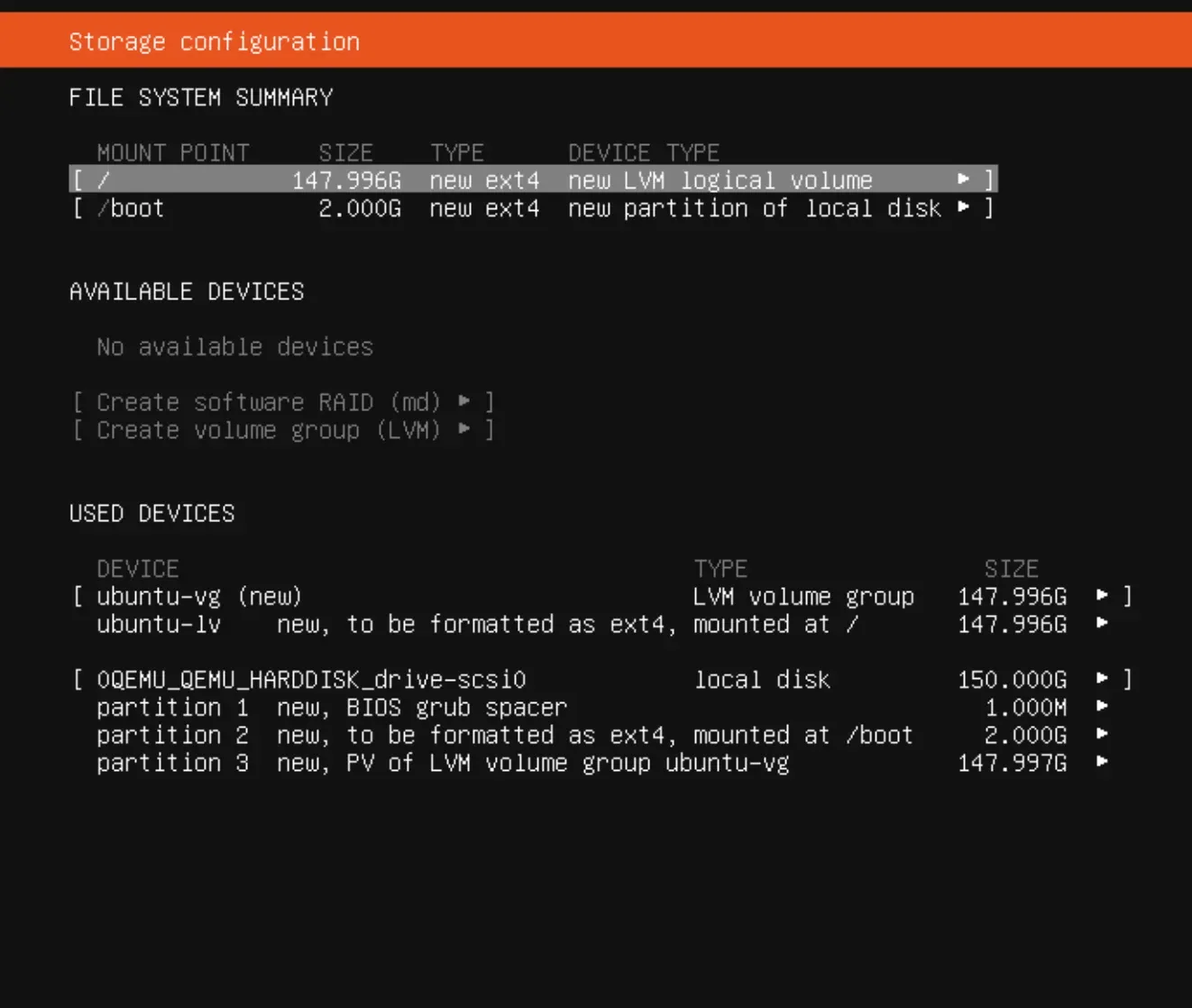
Task: Open the arrow for partition 2 mounted at /boot
Action: coord(1102,734)
